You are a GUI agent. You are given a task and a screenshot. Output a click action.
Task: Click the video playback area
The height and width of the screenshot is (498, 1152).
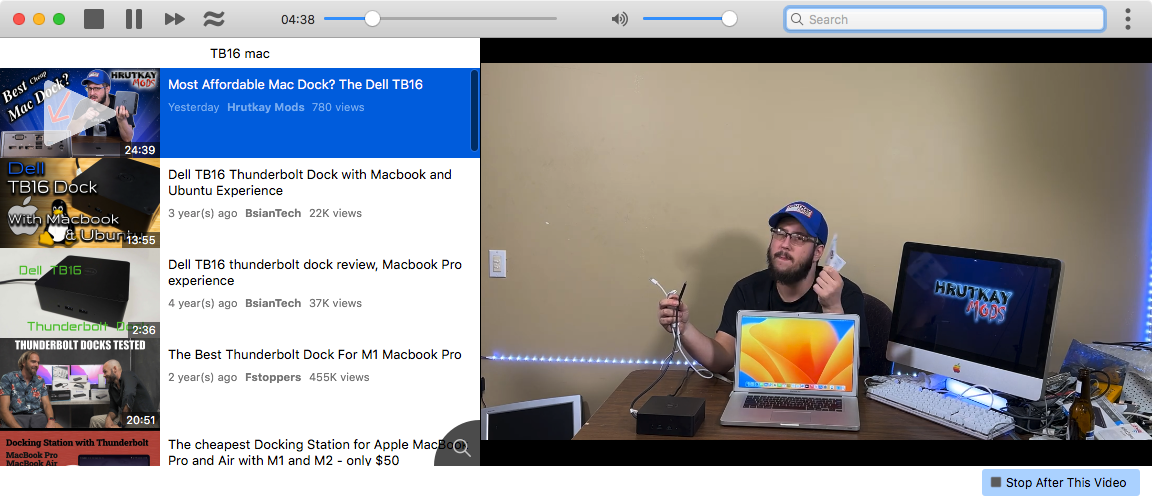point(816,251)
